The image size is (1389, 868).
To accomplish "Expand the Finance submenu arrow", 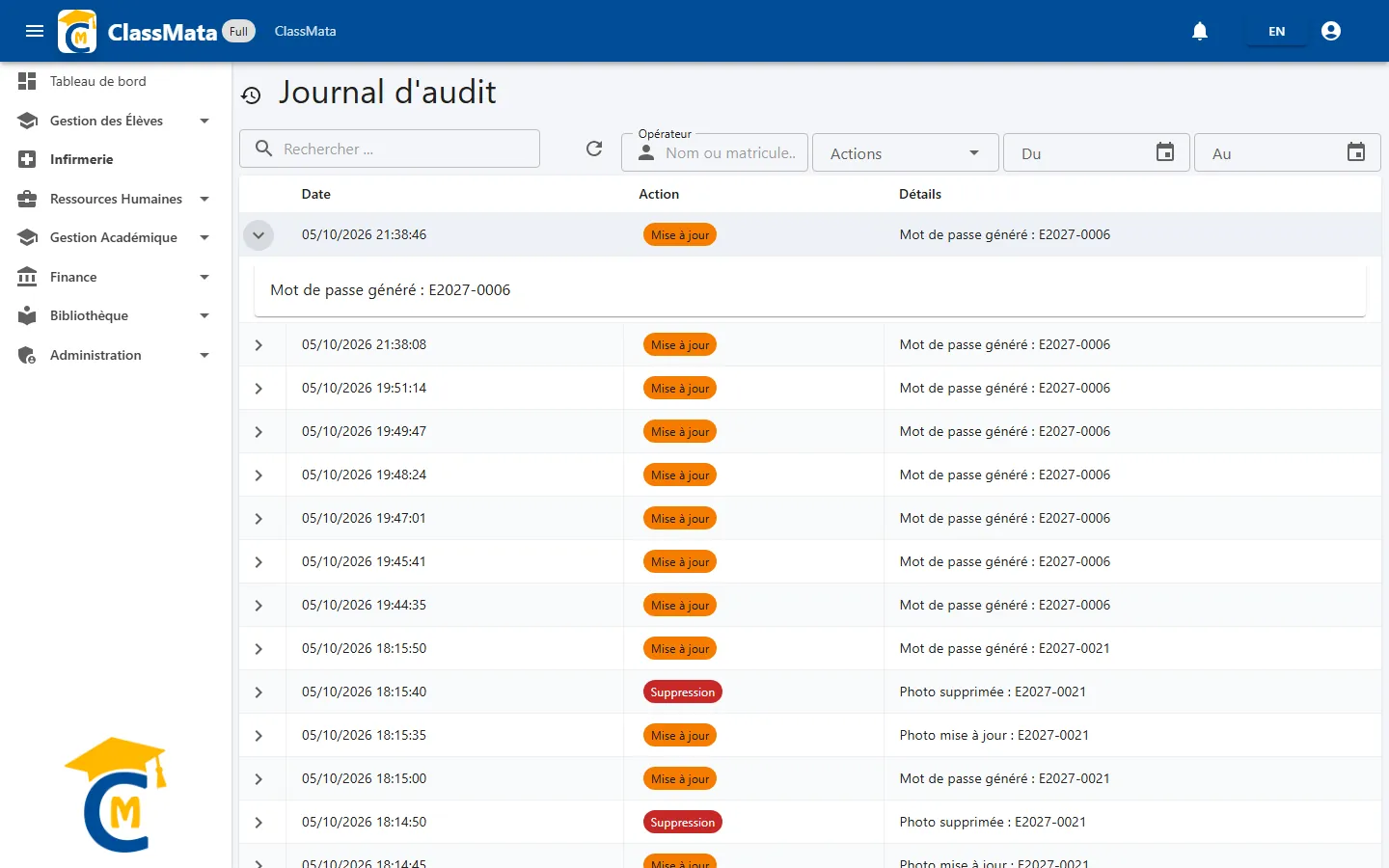I will (204, 277).
